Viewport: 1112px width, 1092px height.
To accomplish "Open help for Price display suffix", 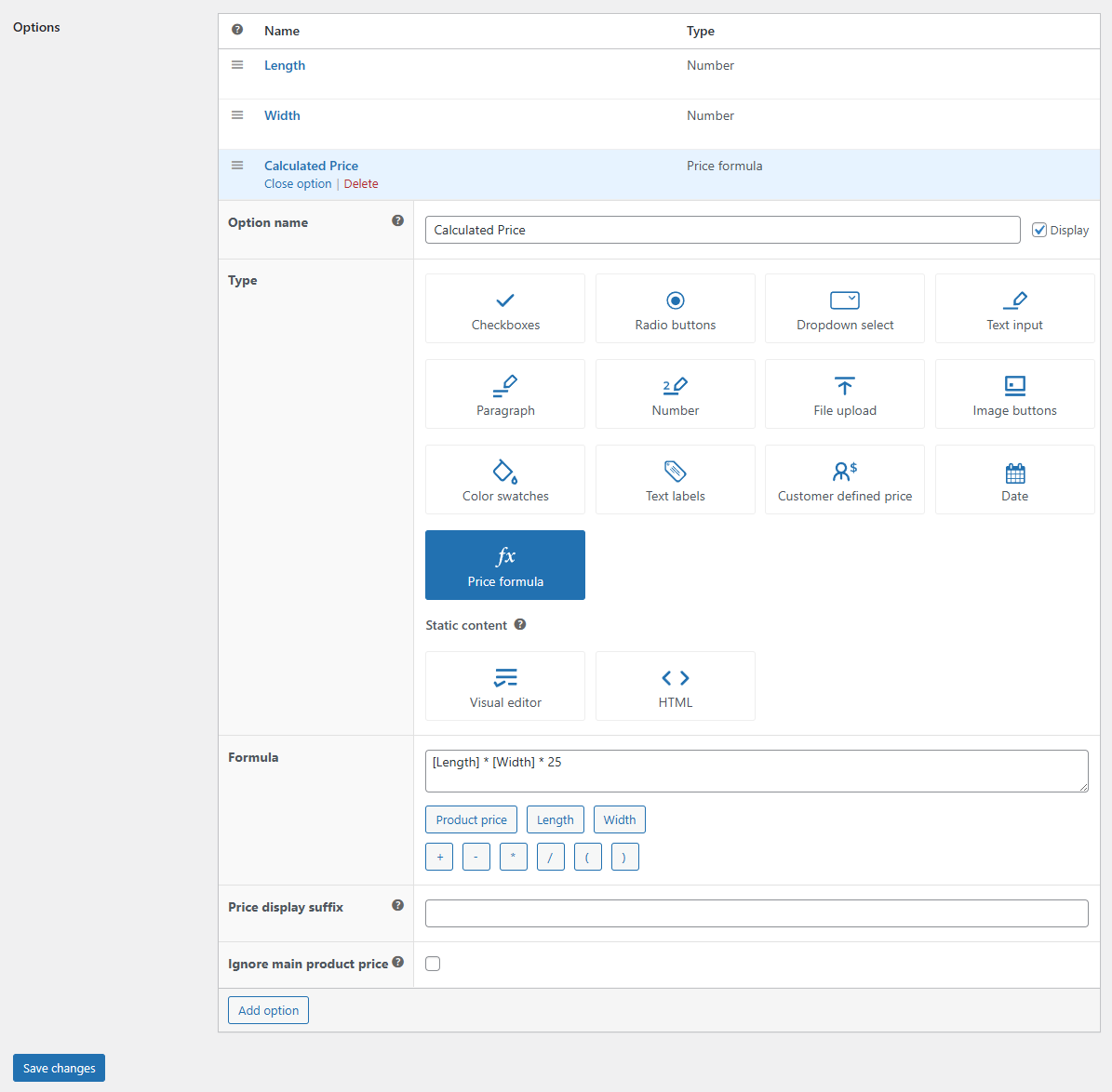I will pos(398,905).
